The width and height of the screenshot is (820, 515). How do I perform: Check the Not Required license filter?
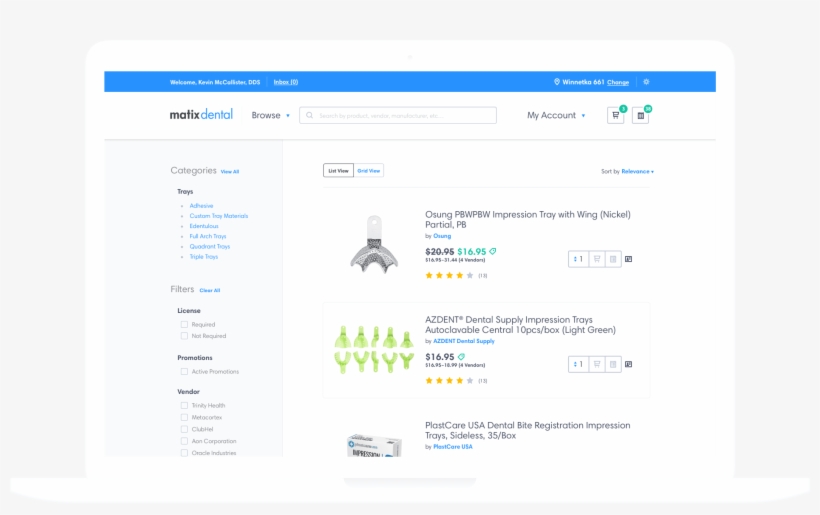184,336
